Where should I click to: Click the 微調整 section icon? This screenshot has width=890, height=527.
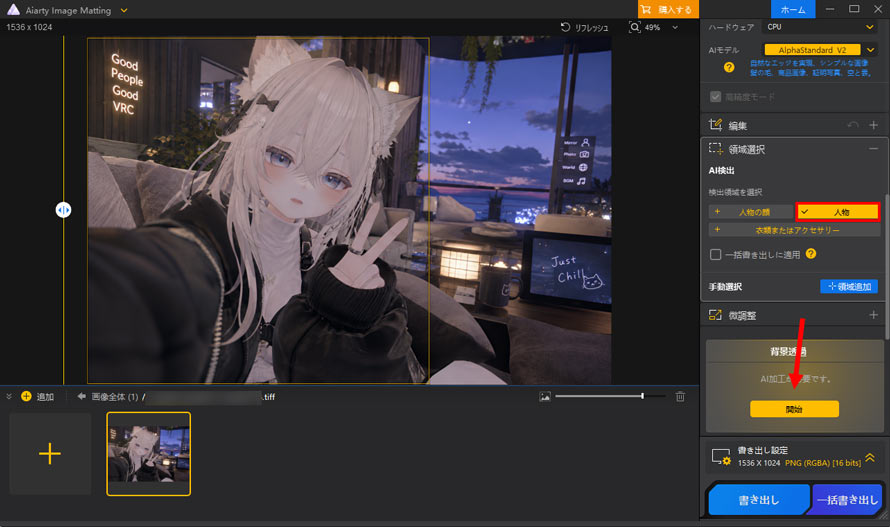[715, 315]
